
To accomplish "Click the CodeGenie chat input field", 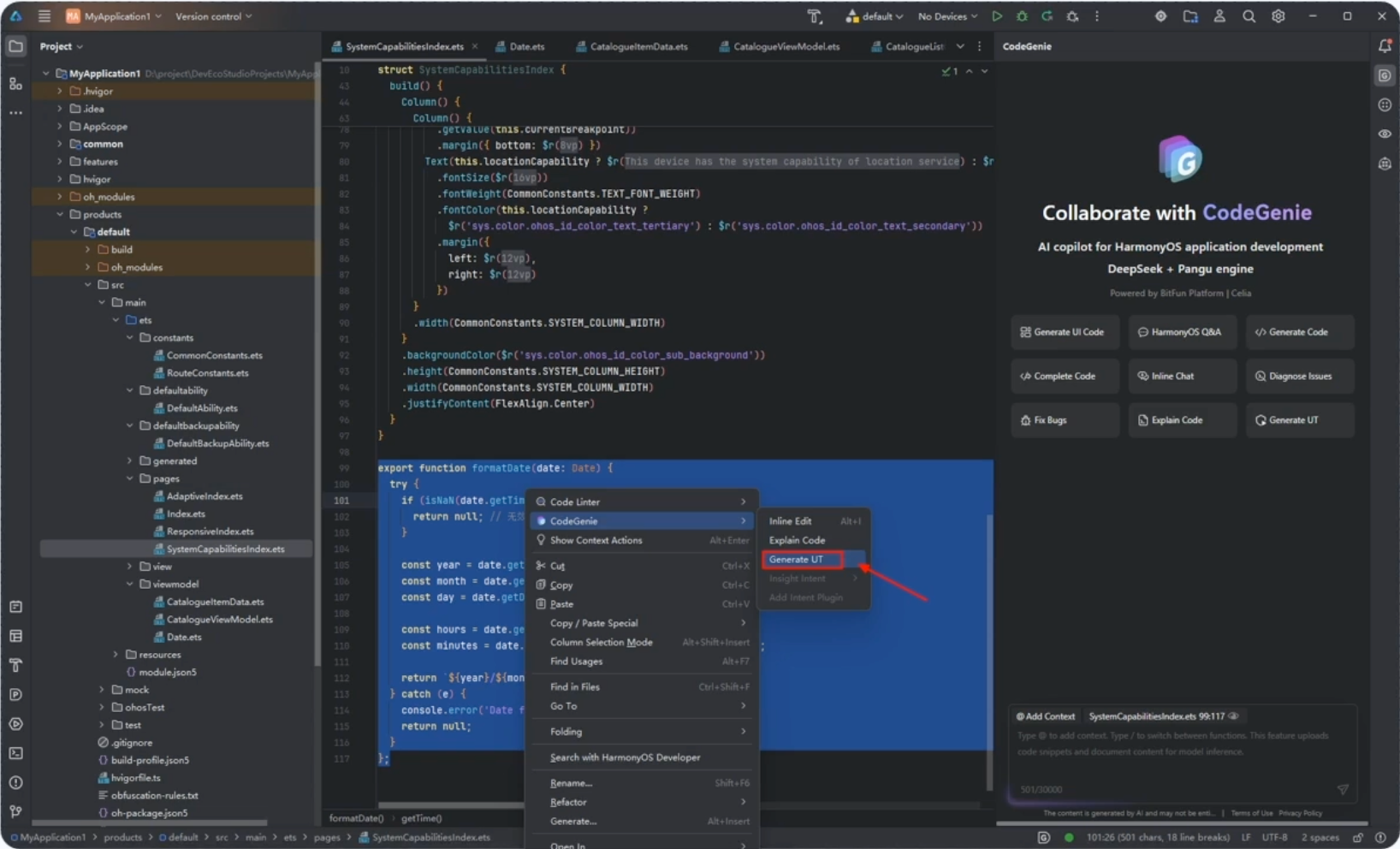I will (1183, 753).
